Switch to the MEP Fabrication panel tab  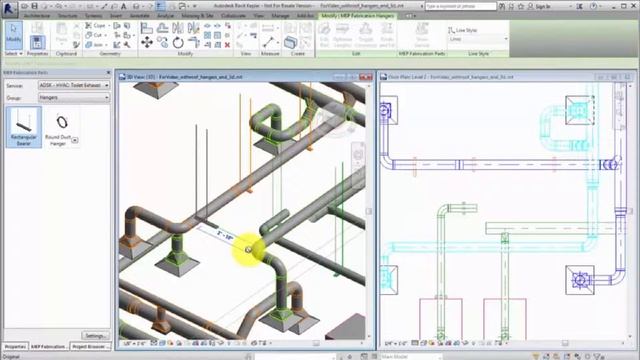click(49, 346)
